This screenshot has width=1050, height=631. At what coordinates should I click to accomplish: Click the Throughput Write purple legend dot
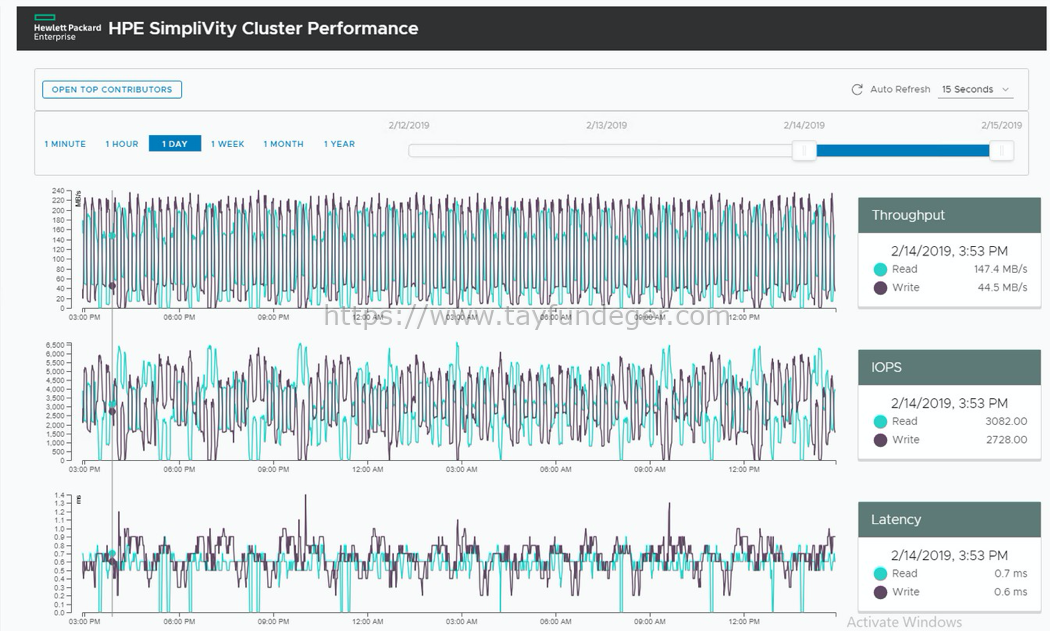pyautogui.click(x=881, y=288)
